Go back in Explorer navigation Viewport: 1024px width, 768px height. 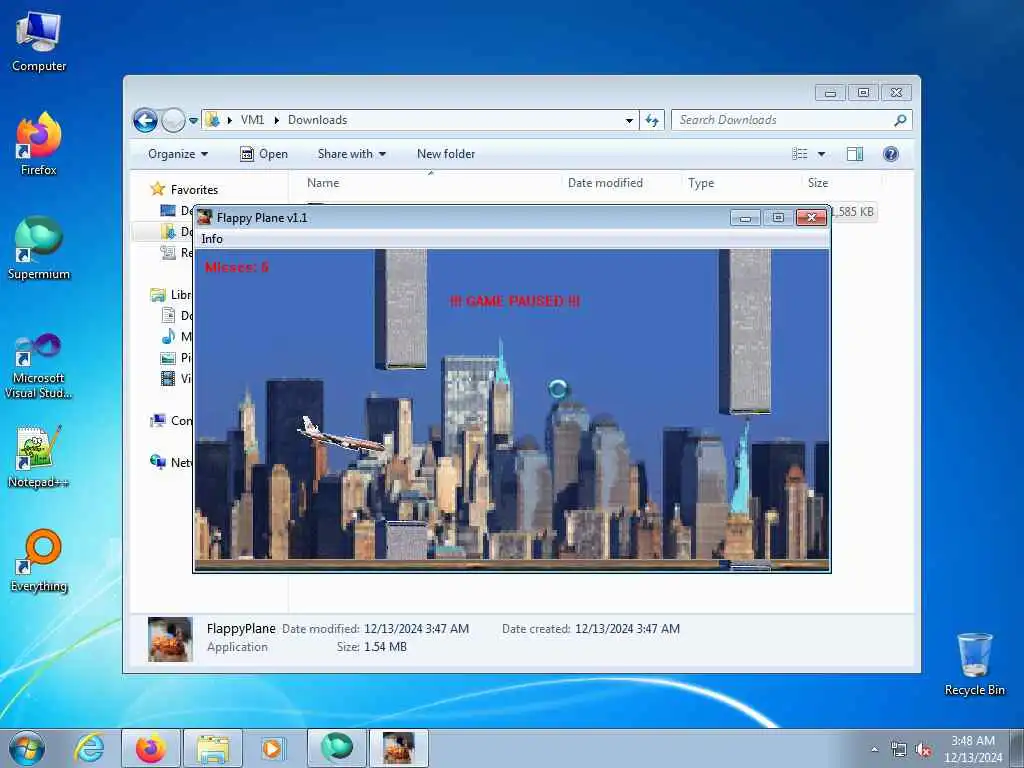pos(146,120)
